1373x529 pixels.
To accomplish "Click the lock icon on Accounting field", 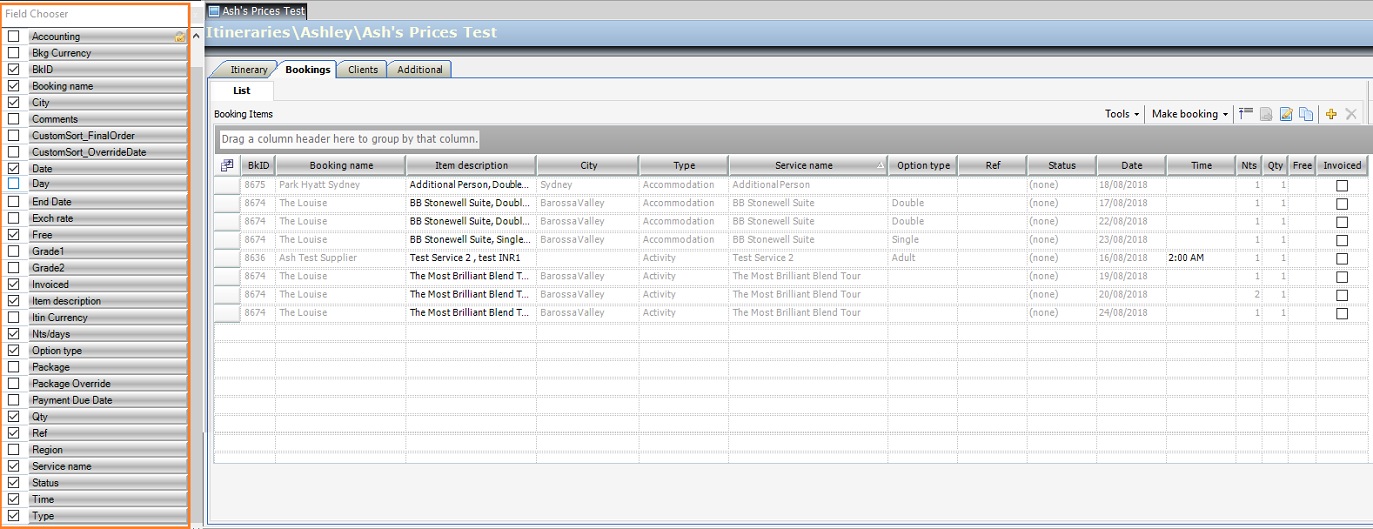I will click(180, 37).
